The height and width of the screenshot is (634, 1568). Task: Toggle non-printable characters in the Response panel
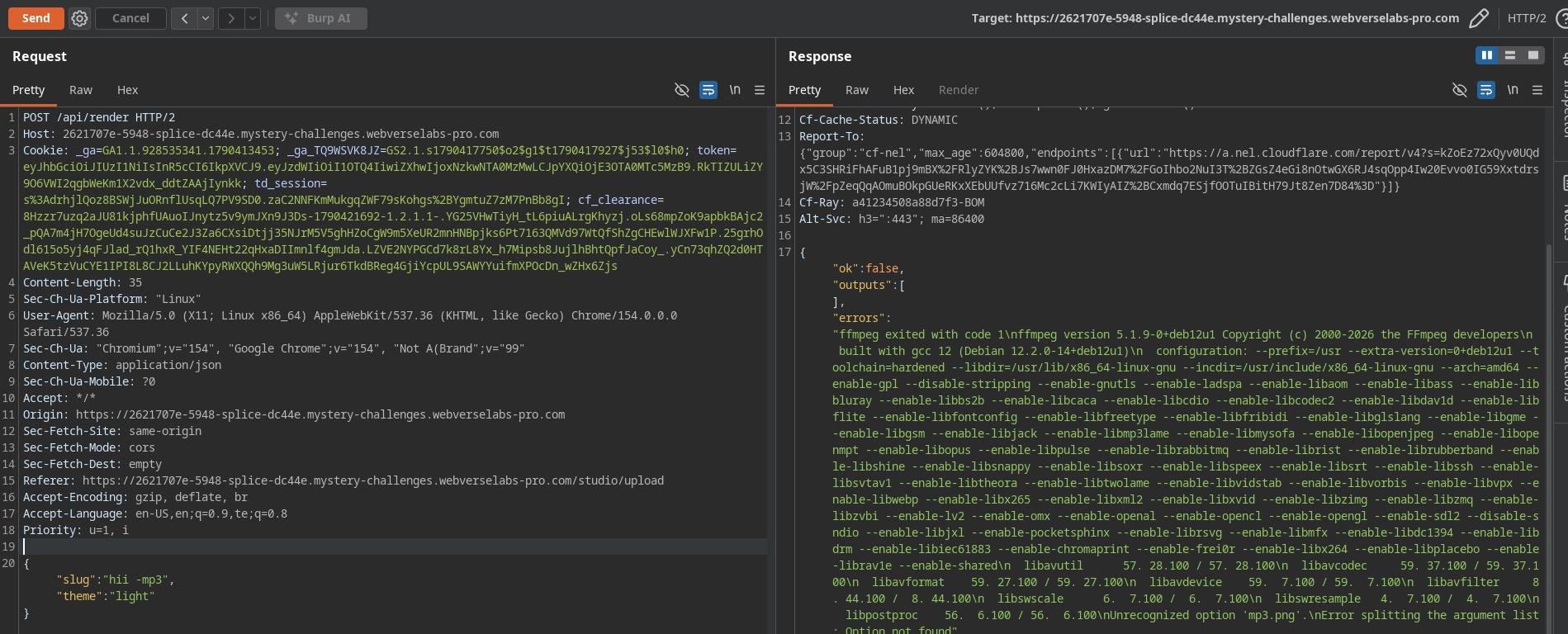click(1460, 90)
